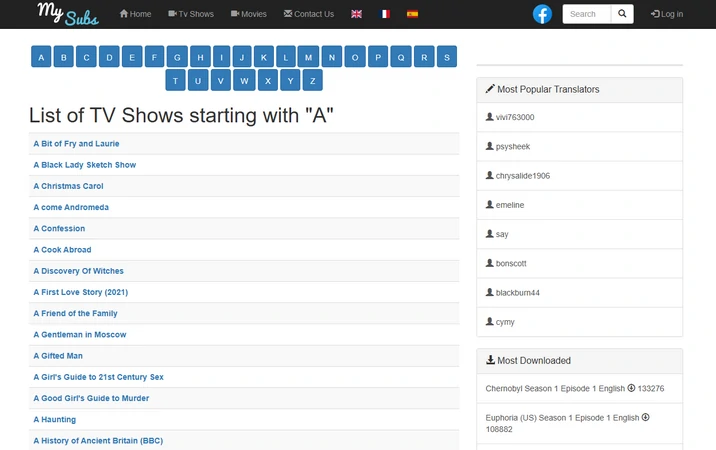This screenshot has width=716, height=450.
Task: Click the magnifier search button
Action: coord(622,14)
